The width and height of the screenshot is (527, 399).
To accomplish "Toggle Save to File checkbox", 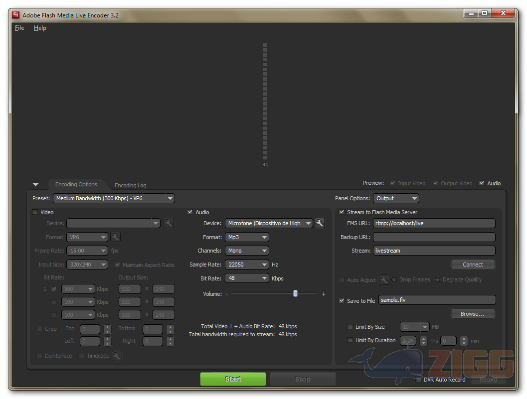I will pos(341,301).
